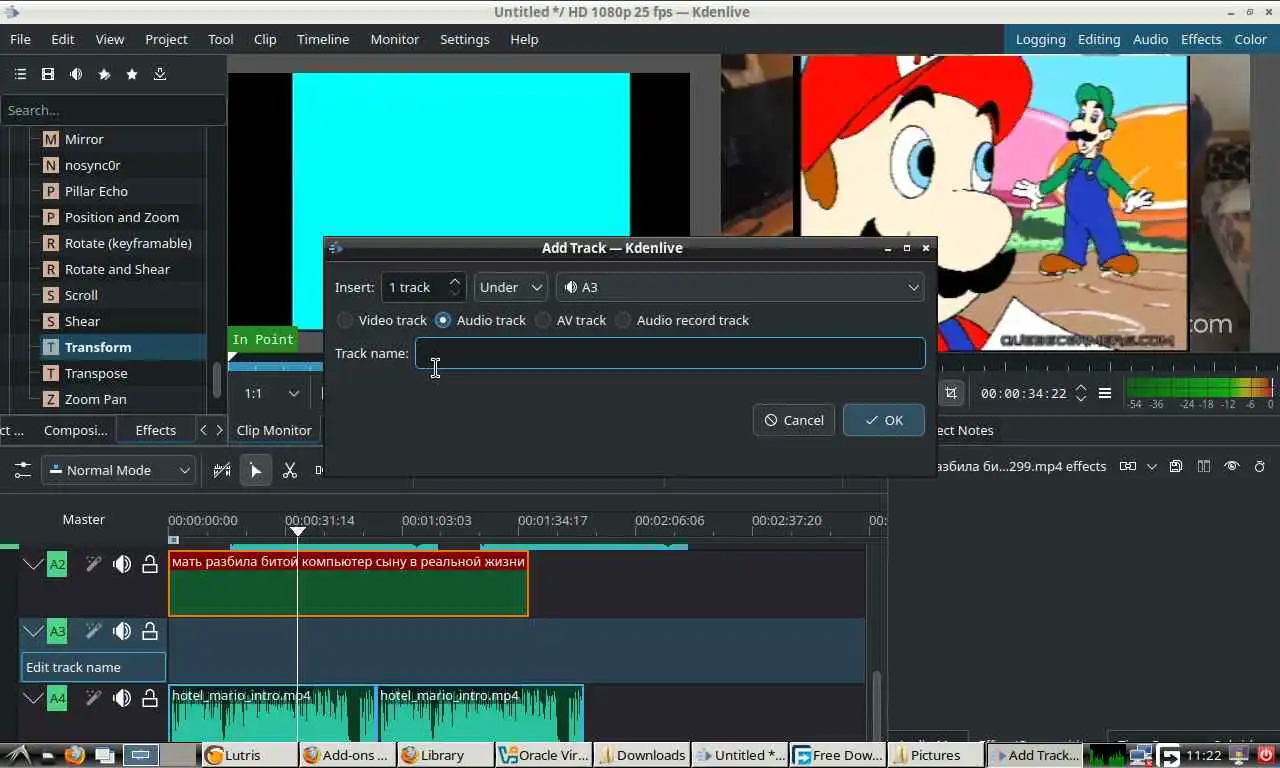
Task: Open the Monitor menu
Action: click(x=395, y=39)
